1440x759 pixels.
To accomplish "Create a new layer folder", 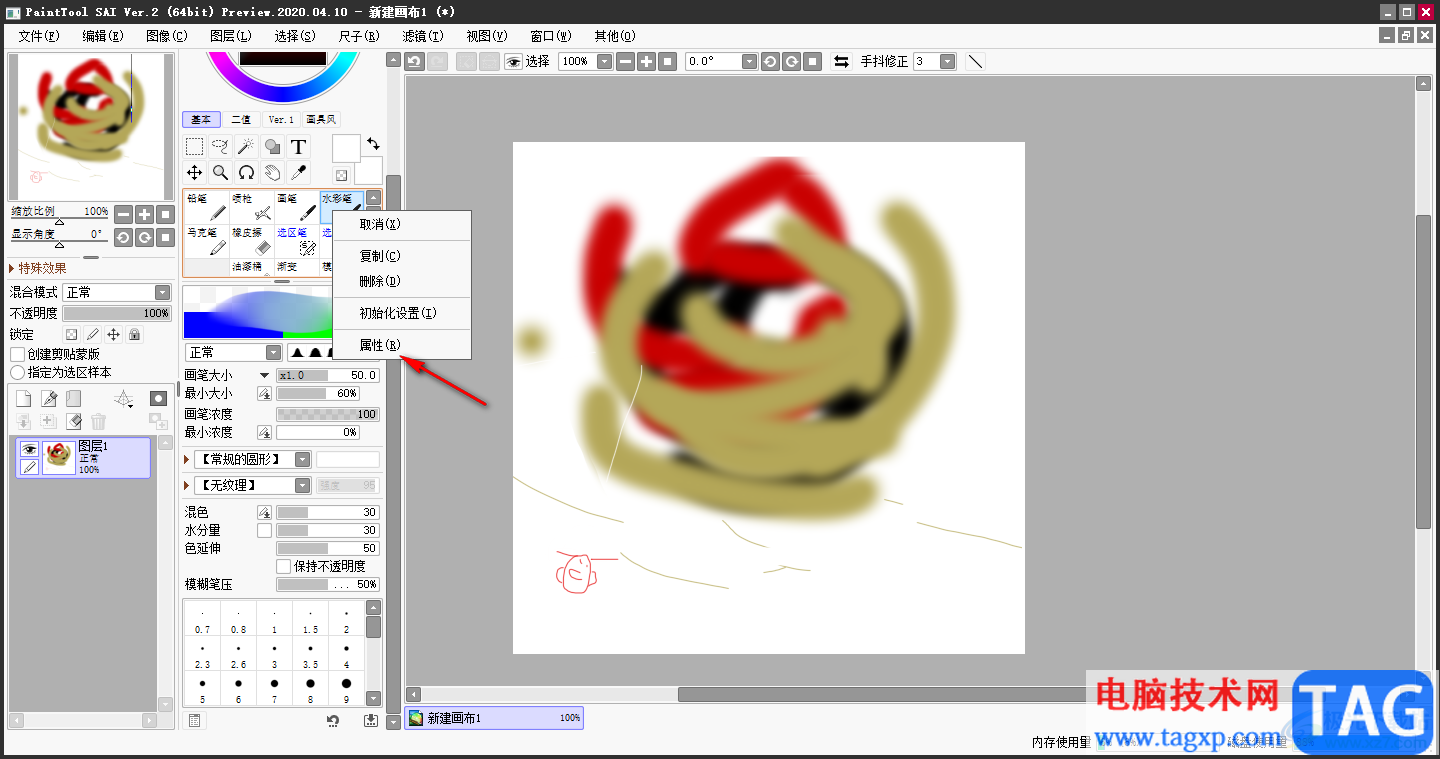I will coord(73,399).
